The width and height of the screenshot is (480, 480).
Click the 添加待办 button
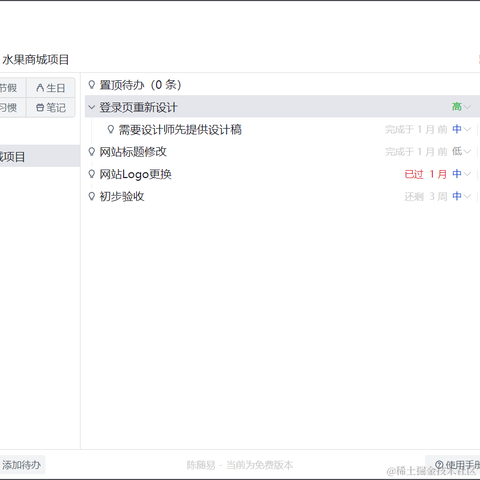point(22,465)
